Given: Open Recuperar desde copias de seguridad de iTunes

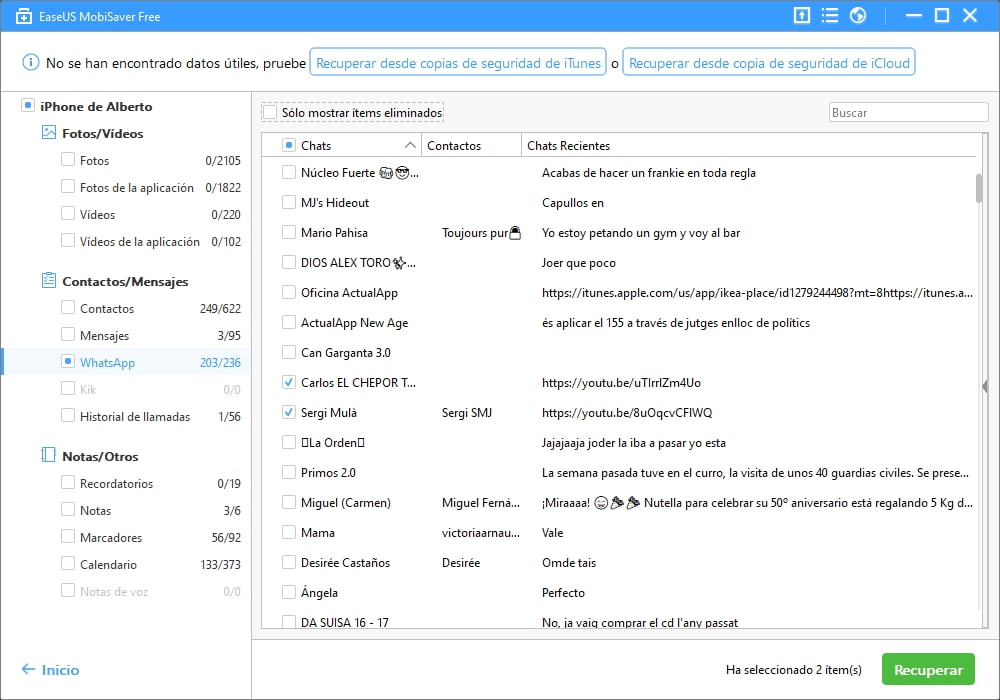Looking at the screenshot, I should [458, 62].
